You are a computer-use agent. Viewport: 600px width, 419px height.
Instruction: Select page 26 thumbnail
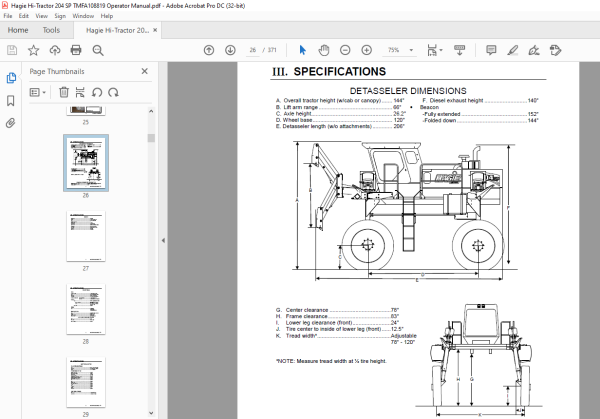tap(86, 163)
